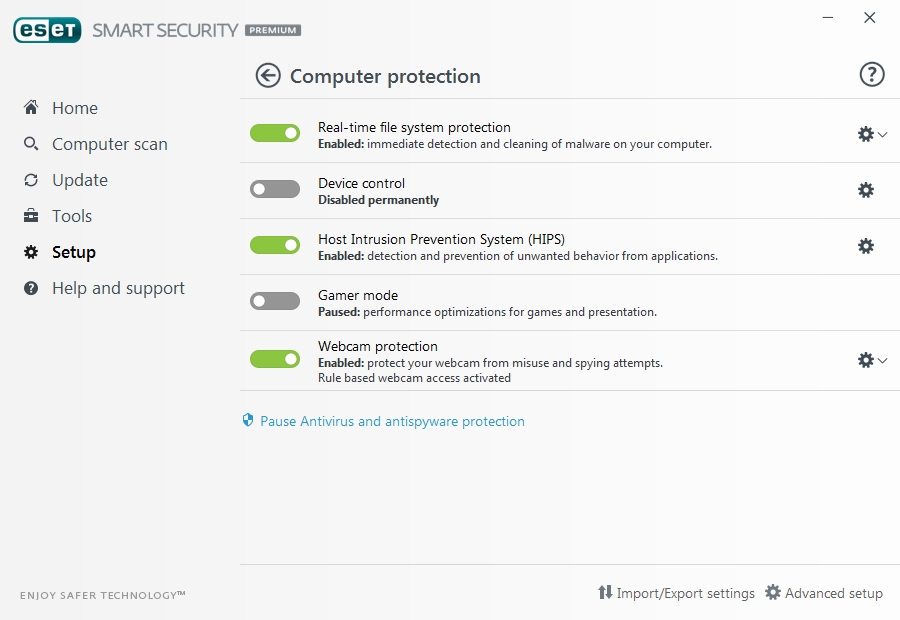Click the Webcam protection gear icon
Image resolution: width=900 pixels, height=620 pixels.
coord(866,360)
